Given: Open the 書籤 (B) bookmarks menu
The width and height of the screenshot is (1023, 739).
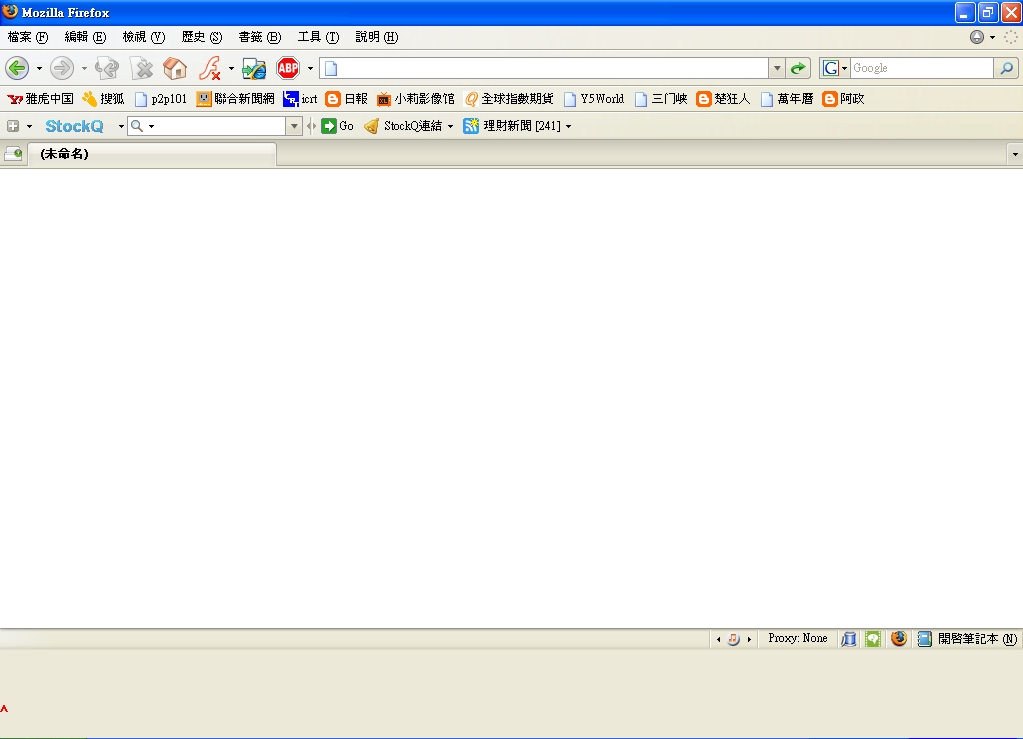Looking at the screenshot, I should [x=259, y=37].
